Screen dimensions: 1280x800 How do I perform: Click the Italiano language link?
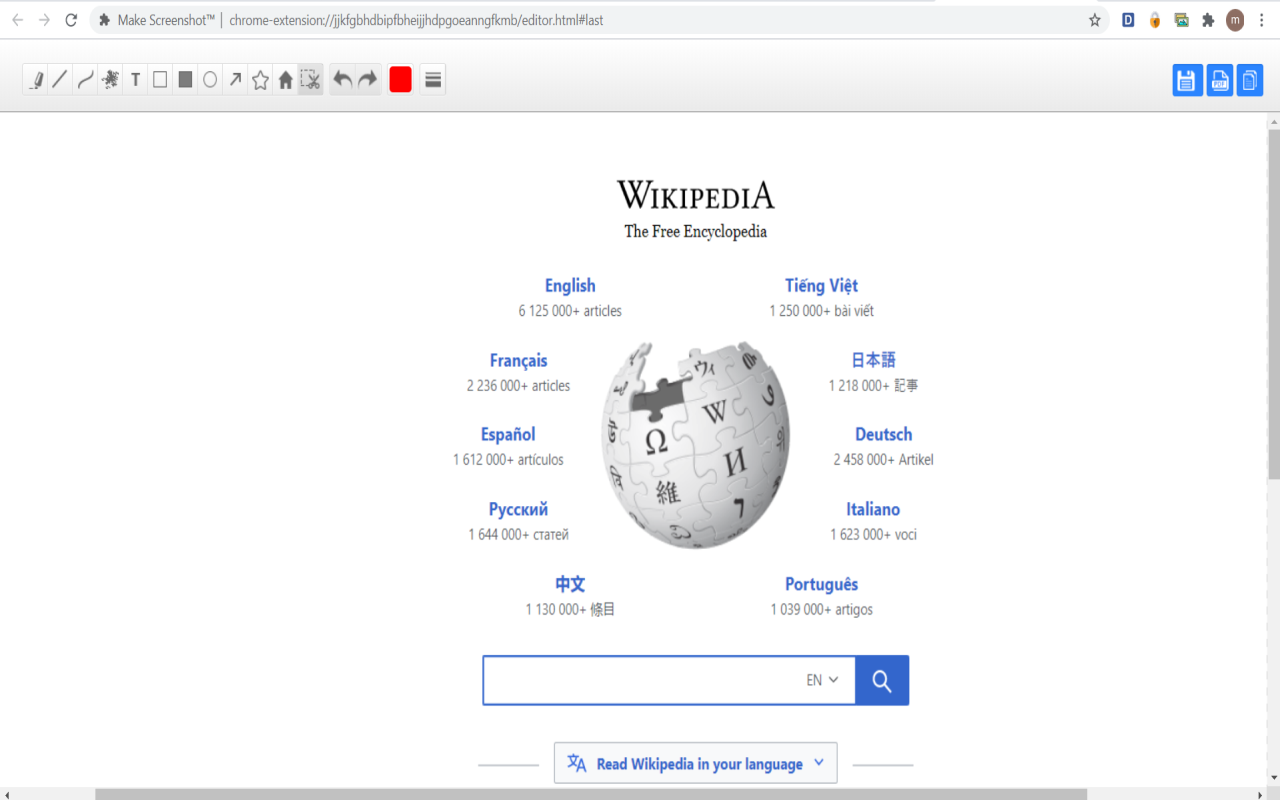pyautogui.click(x=873, y=510)
